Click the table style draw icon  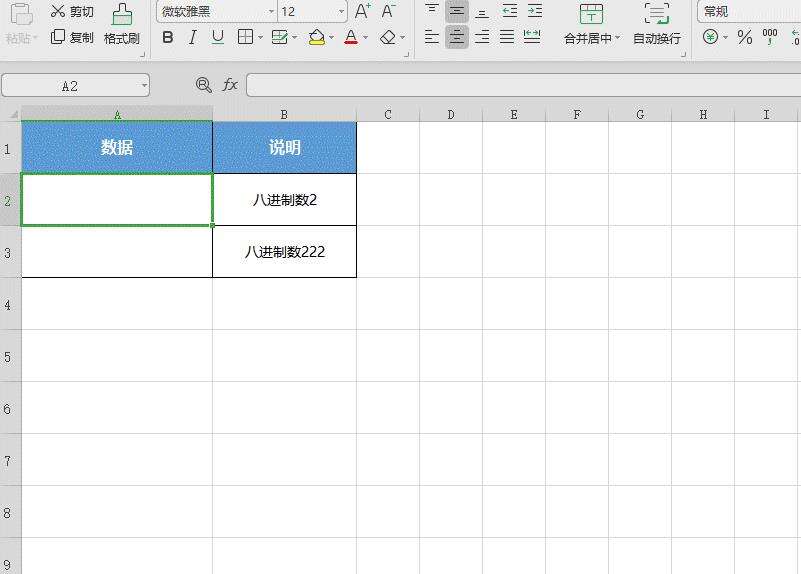pos(279,37)
